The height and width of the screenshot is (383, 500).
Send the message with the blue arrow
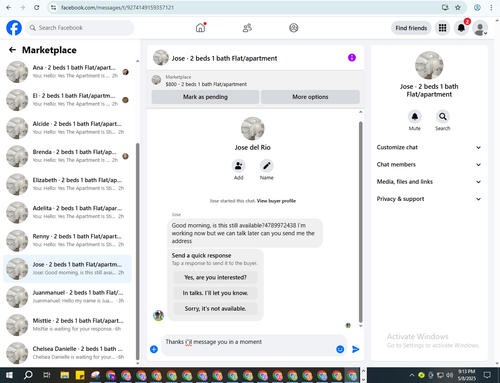click(x=356, y=349)
